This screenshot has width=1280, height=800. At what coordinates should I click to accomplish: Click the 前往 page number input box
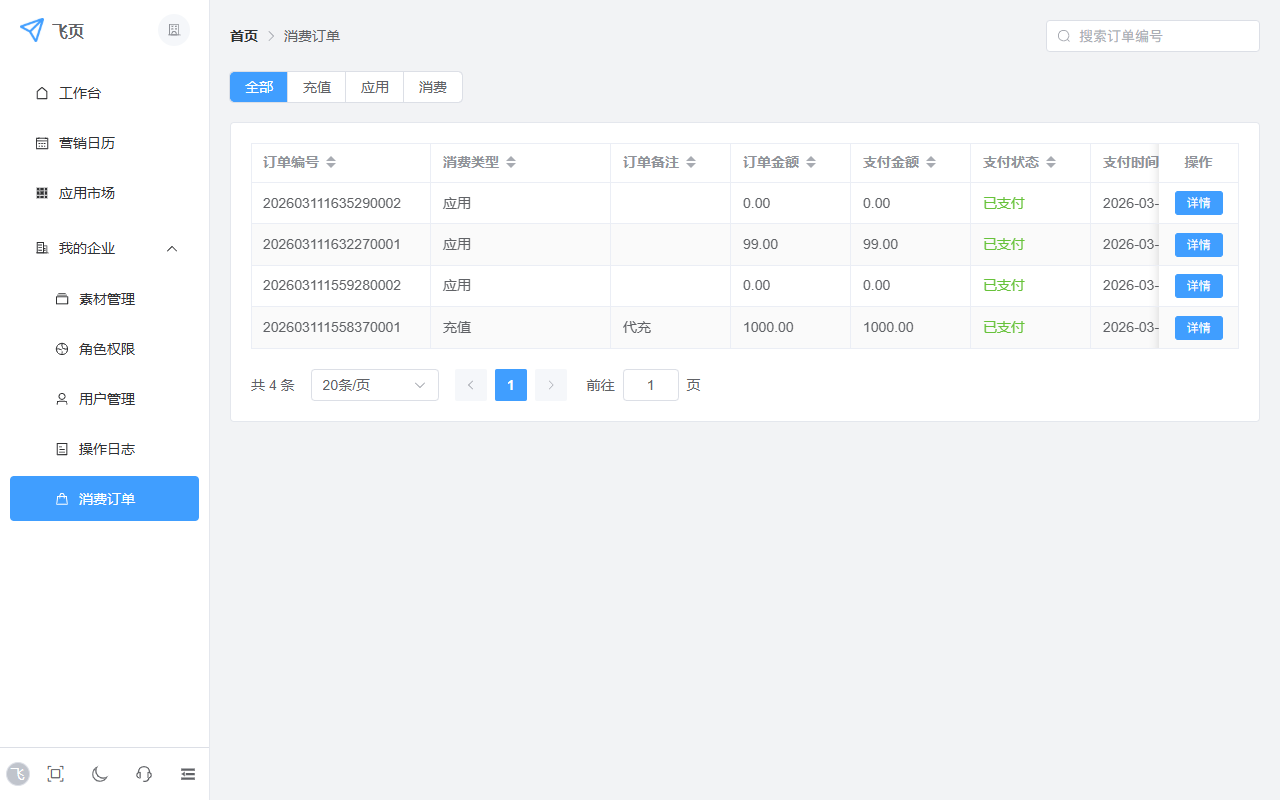(x=650, y=385)
